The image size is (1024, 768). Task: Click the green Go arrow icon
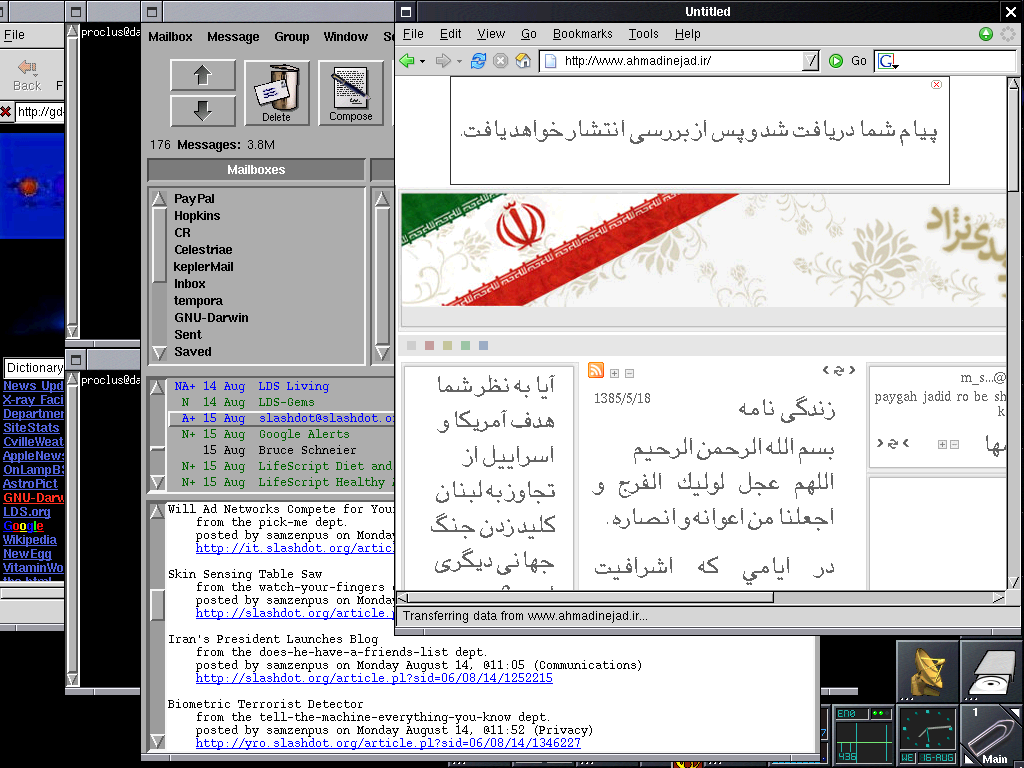pyautogui.click(x=836, y=61)
